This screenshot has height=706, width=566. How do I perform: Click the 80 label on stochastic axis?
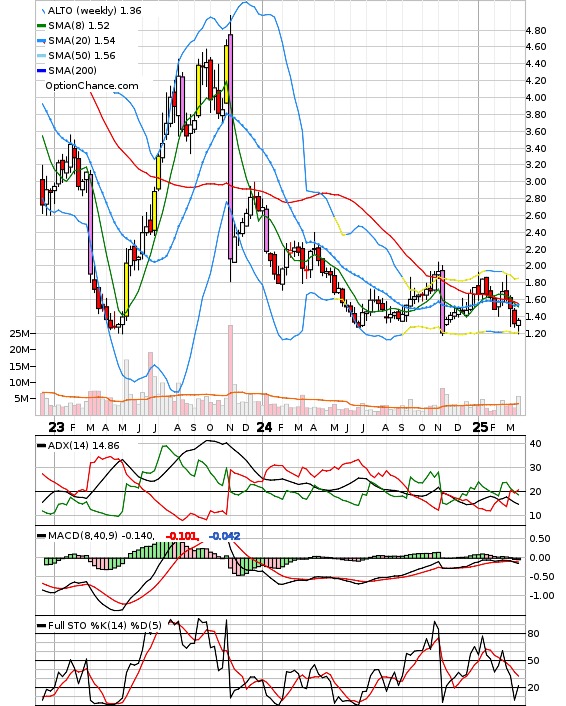tap(534, 634)
